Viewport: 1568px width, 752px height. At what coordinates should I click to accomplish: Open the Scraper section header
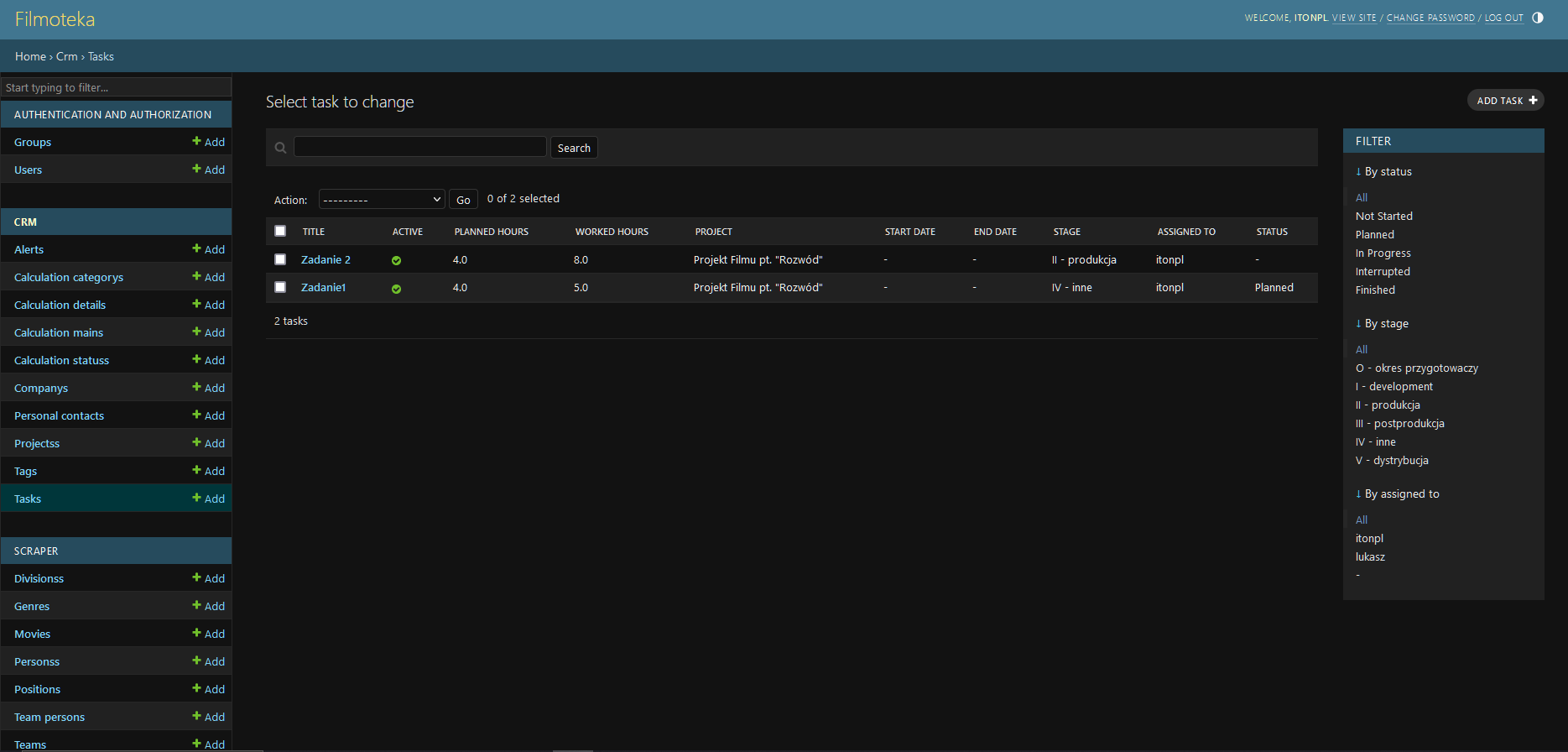(x=36, y=551)
